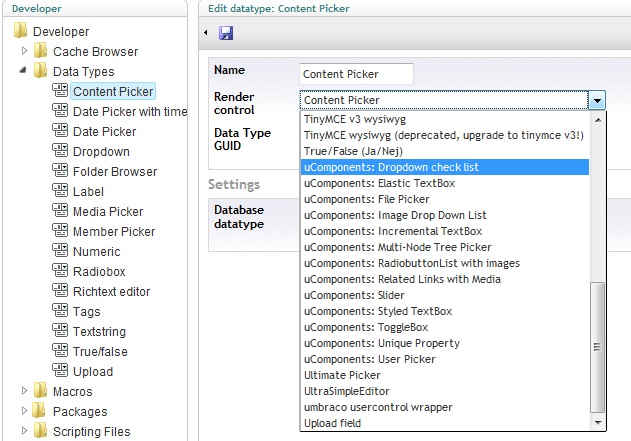This screenshot has height=441, width=631.
Task: Click the blue floppy disk save icon
Action: point(226,33)
